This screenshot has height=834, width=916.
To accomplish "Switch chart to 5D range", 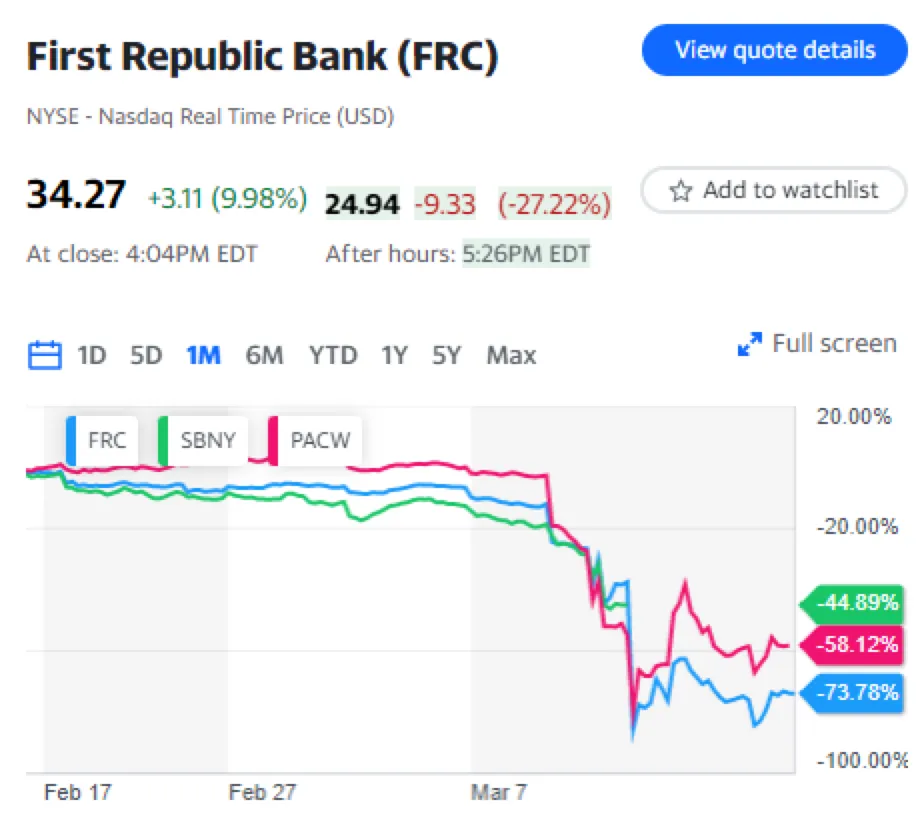I will (146, 355).
